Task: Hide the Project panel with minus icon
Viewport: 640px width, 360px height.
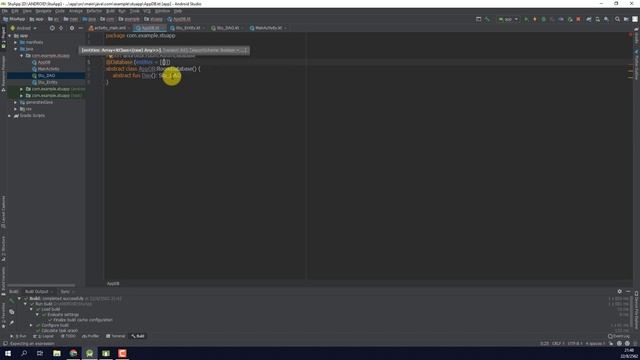Action: 81,28
